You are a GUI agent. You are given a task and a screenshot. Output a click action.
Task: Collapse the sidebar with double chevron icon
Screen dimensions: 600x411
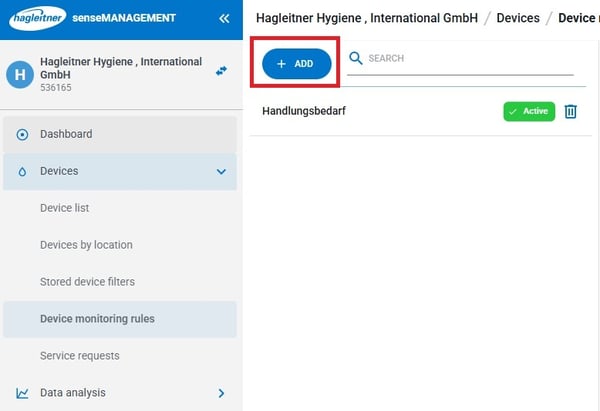(x=224, y=18)
